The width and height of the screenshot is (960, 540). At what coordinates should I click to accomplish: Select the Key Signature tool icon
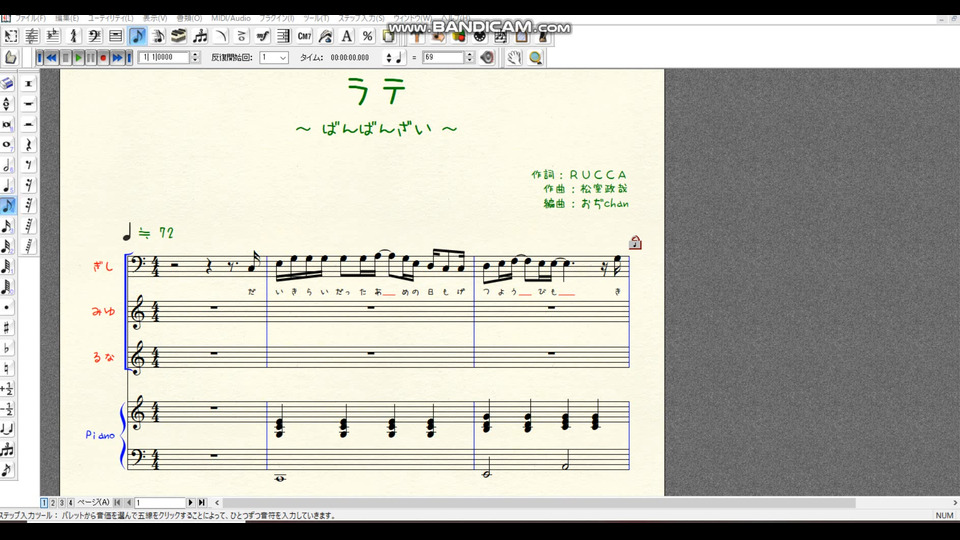pyautogui.click(x=53, y=37)
